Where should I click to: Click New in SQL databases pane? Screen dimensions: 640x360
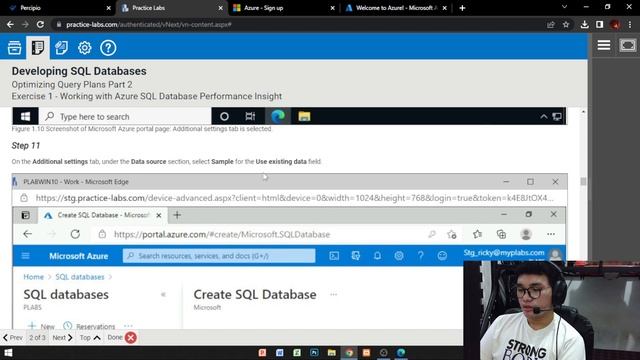tap(41, 326)
